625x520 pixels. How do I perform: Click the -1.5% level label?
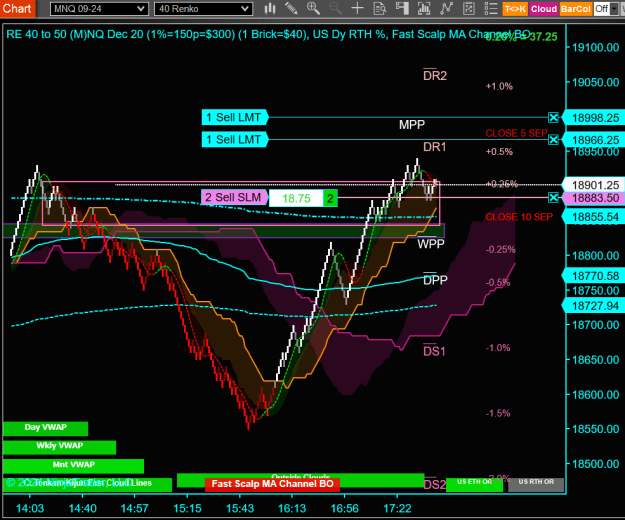[x=498, y=413]
